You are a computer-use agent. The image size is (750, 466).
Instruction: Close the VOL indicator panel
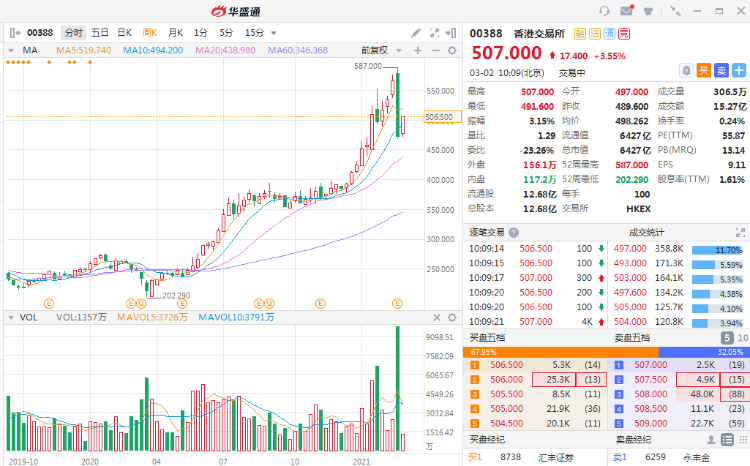coord(437,317)
